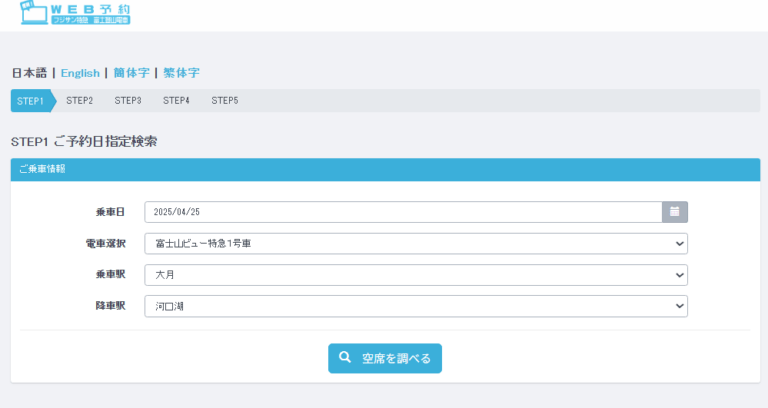Switch language to English
This screenshot has height=408, width=768.
click(x=80, y=73)
